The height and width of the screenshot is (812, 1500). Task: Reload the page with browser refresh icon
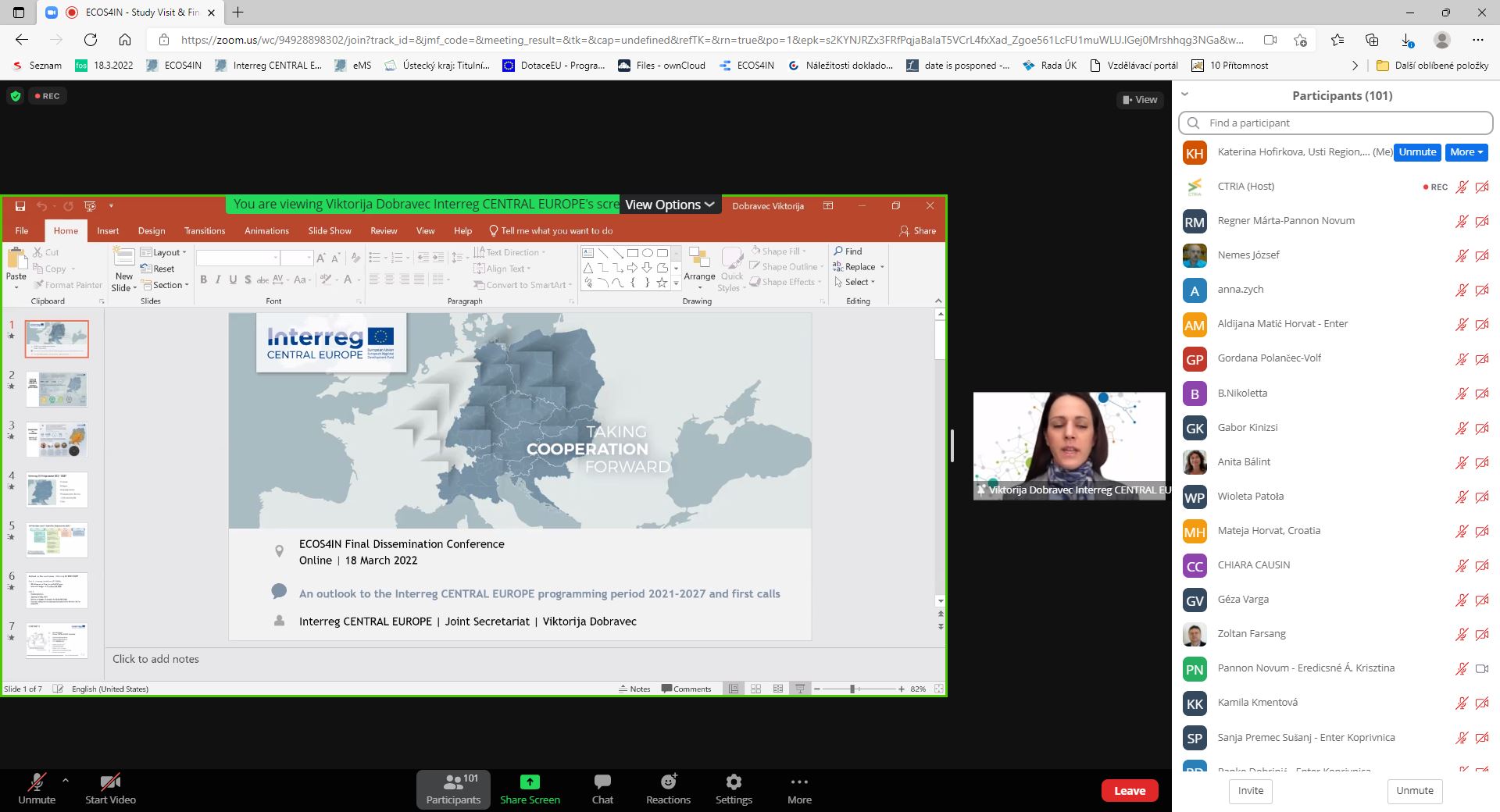(x=91, y=40)
